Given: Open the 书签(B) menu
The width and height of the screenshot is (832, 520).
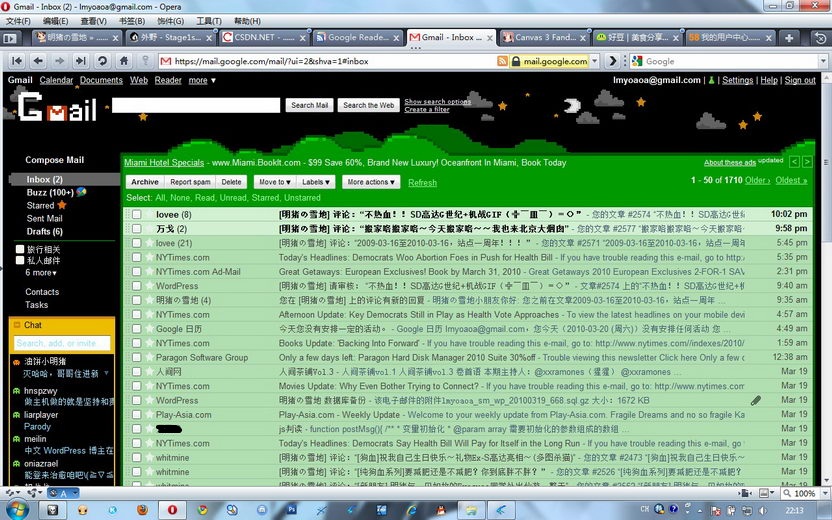Looking at the screenshot, I should point(132,21).
